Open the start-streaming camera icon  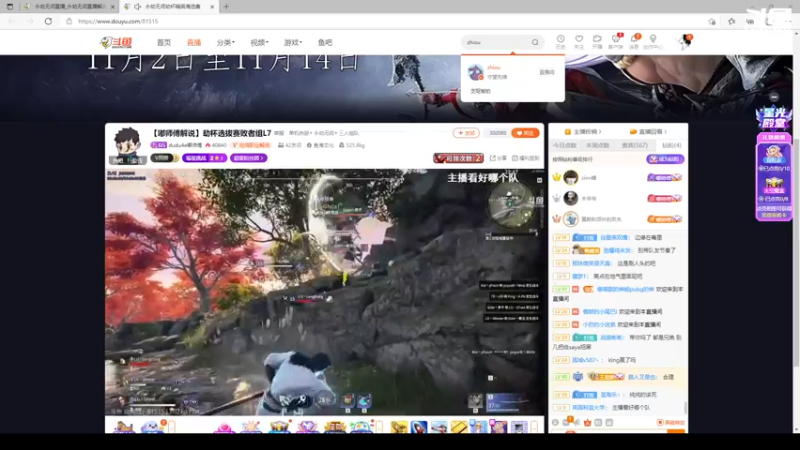coord(597,41)
